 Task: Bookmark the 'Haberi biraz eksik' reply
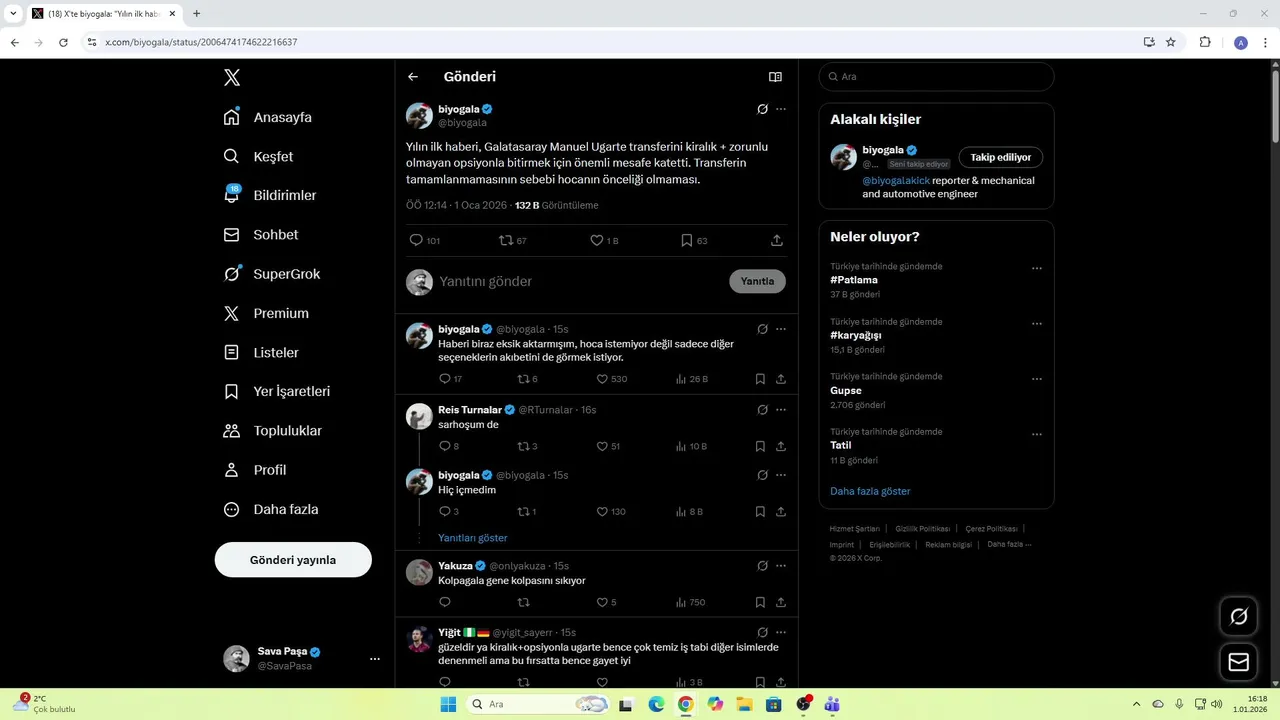click(x=760, y=379)
